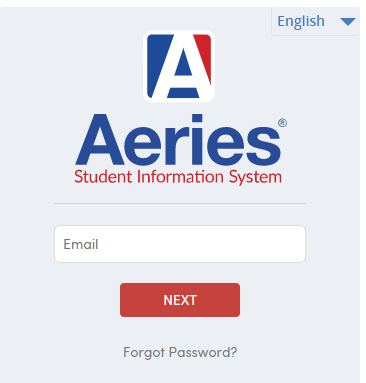This screenshot has width=366, height=383.
Task: Expand the language selector using its arrow
Action: (348, 22)
